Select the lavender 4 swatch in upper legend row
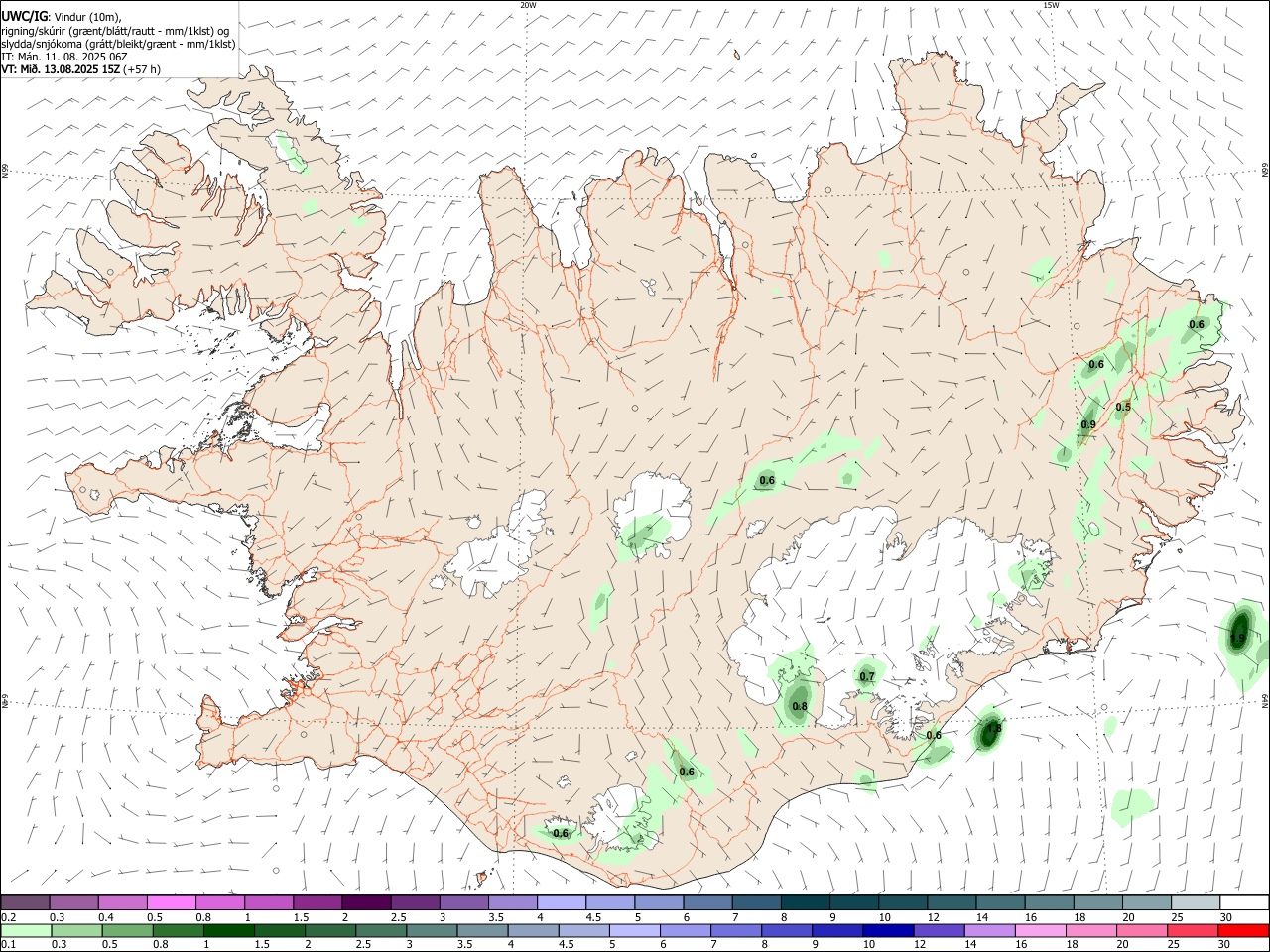 [x=562, y=902]
